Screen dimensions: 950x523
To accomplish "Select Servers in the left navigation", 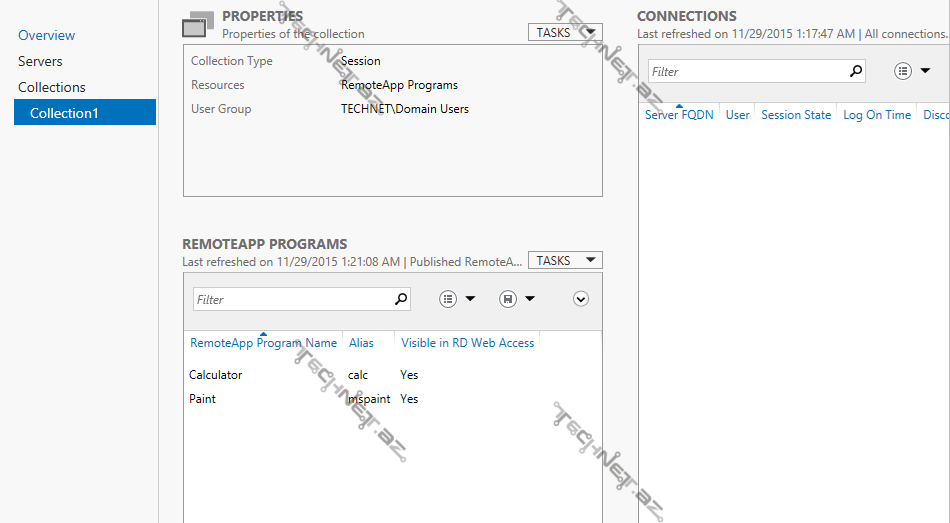I will pyautogui.click(x=40, y=61).
